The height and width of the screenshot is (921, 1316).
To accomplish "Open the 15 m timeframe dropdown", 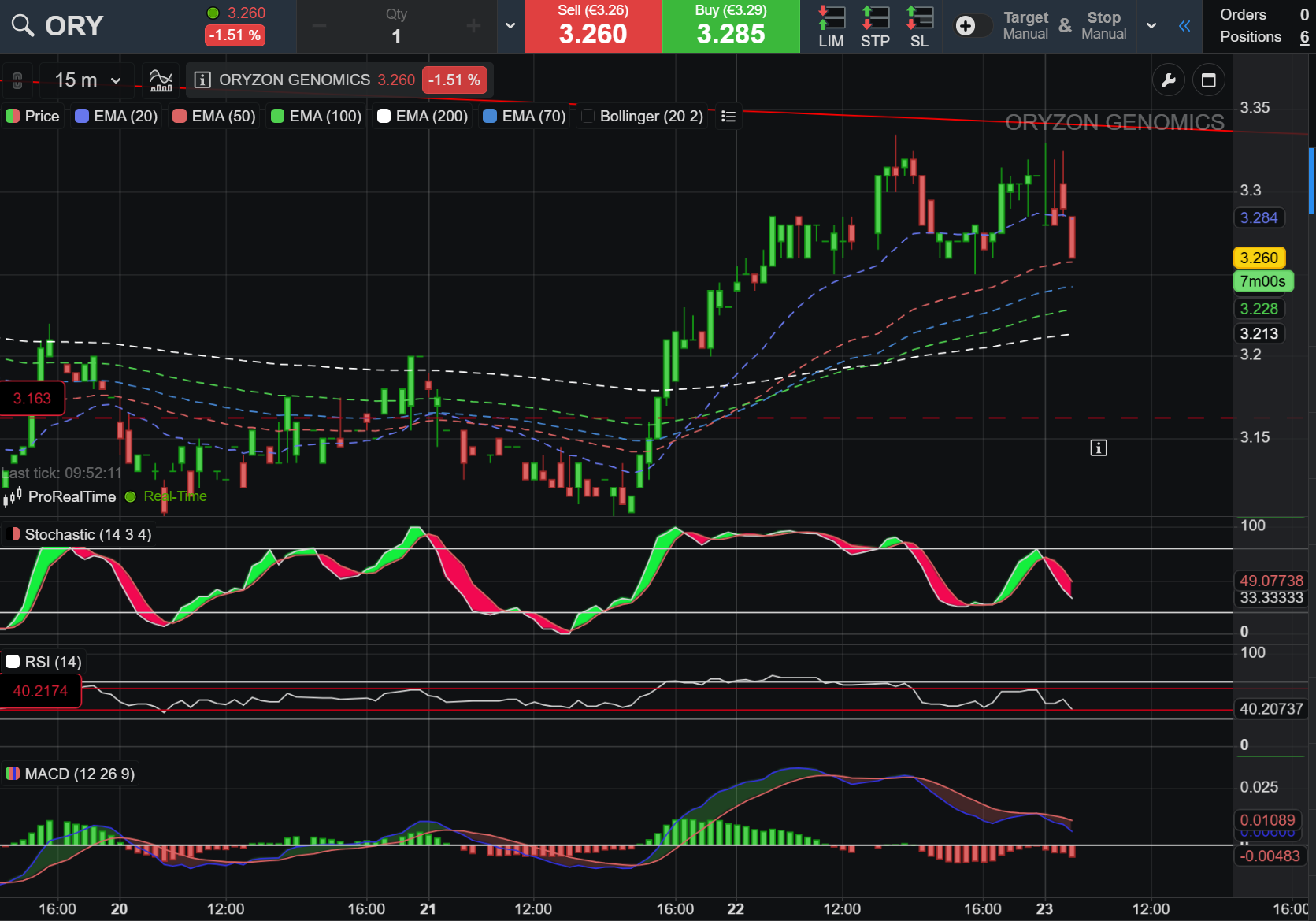I will [x=87, y=80].
